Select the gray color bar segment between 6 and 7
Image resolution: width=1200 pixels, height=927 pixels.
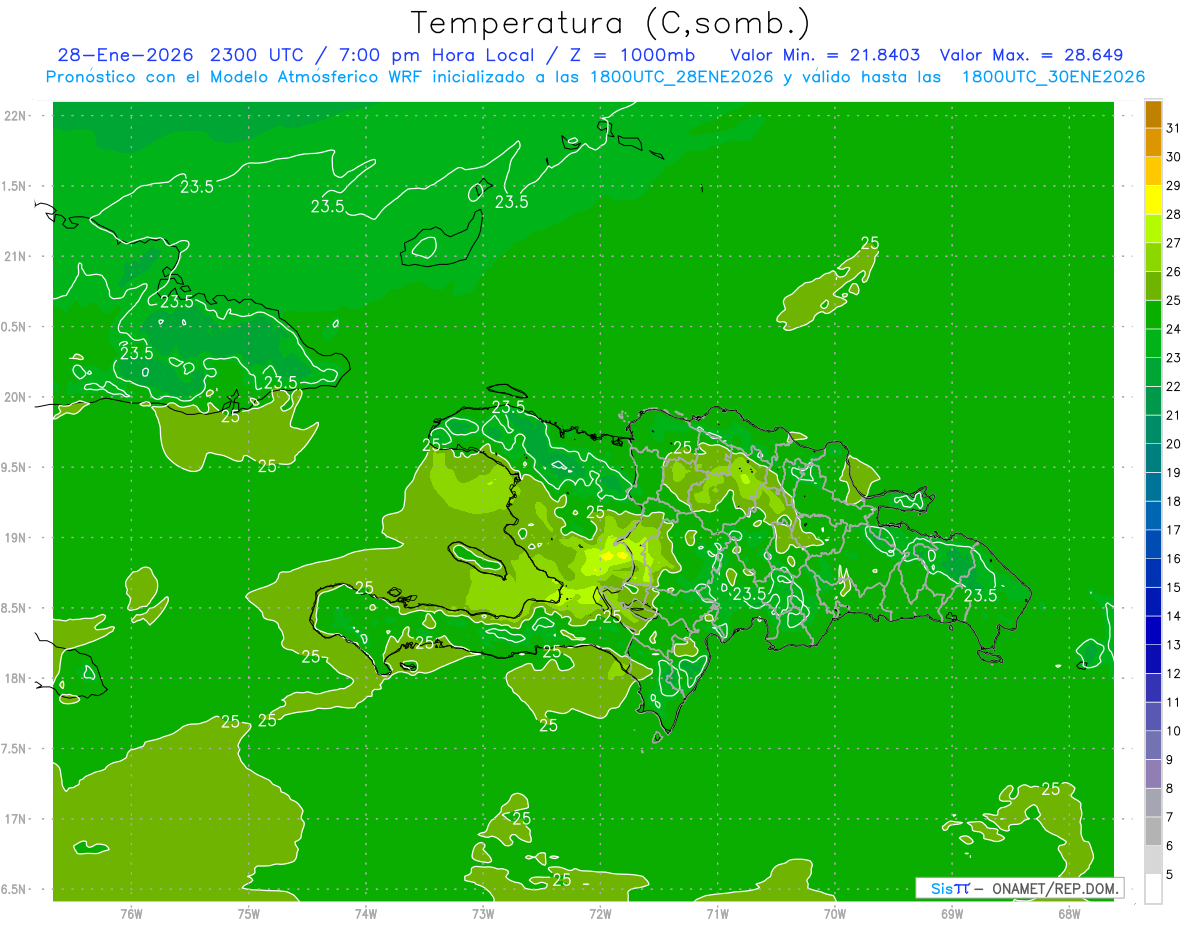pyautogui.click(x=1153, y=832)
